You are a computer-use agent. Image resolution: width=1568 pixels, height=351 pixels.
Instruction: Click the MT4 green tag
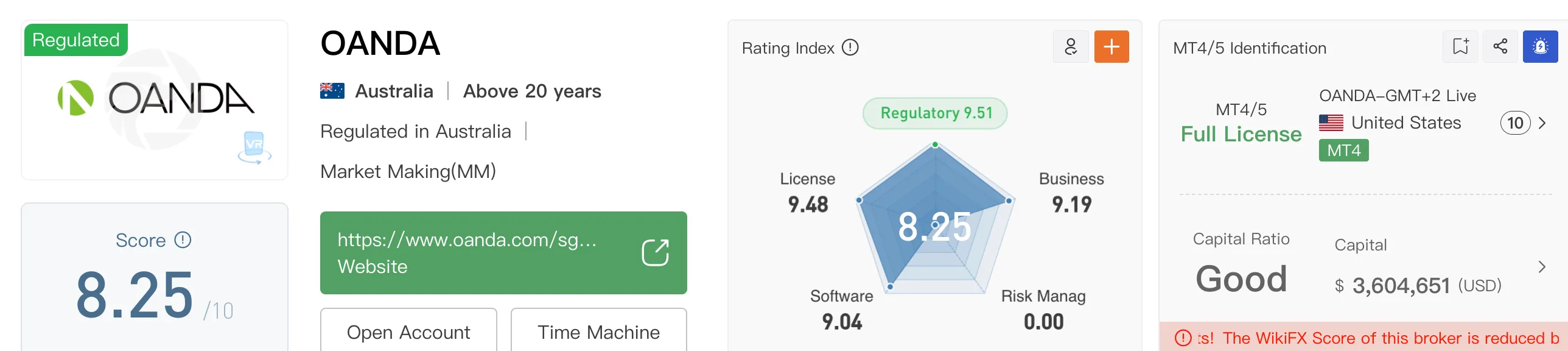click(x=1344, y=151)
